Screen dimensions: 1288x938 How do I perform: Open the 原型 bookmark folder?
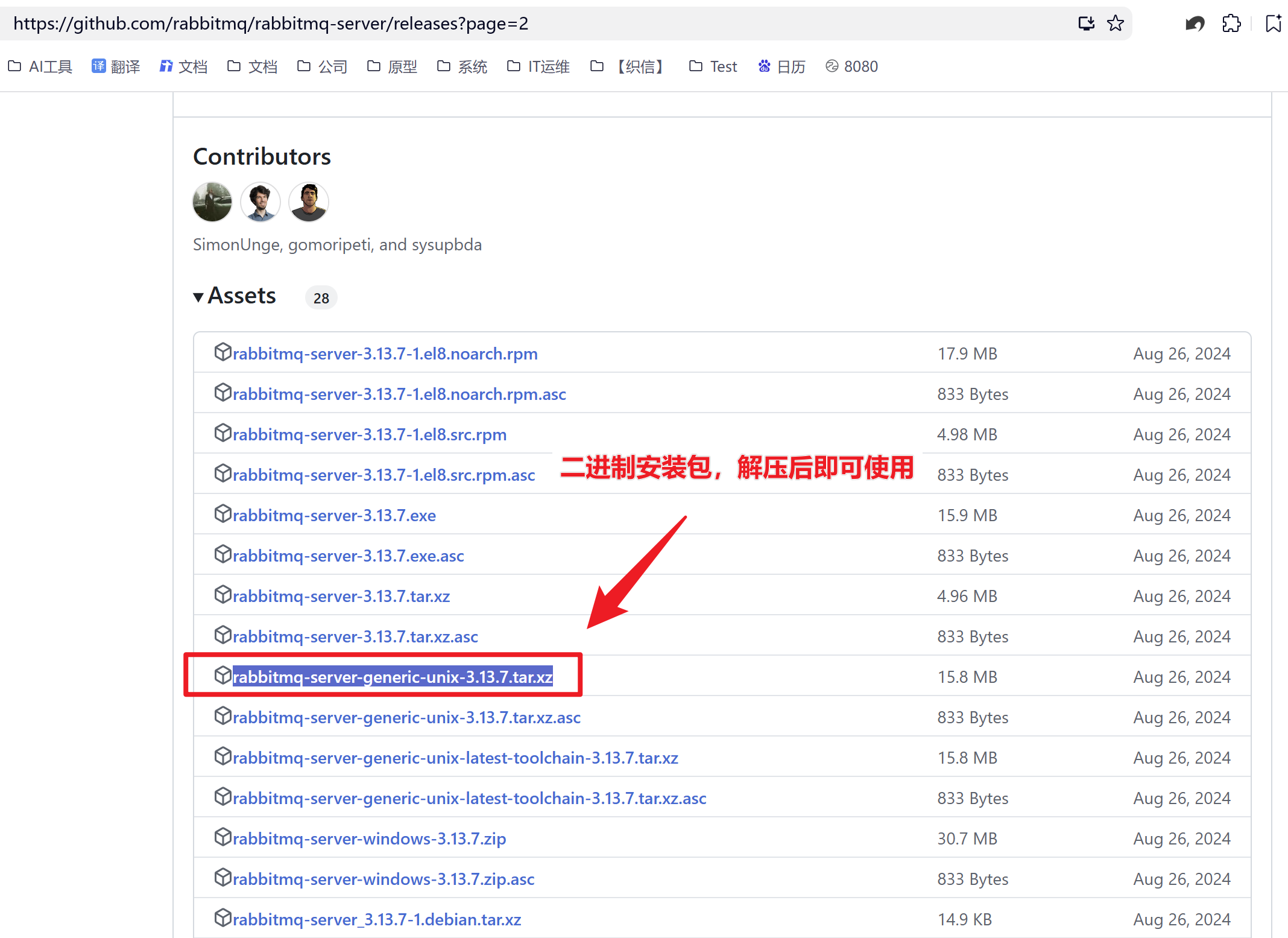(x=392, y=66)
